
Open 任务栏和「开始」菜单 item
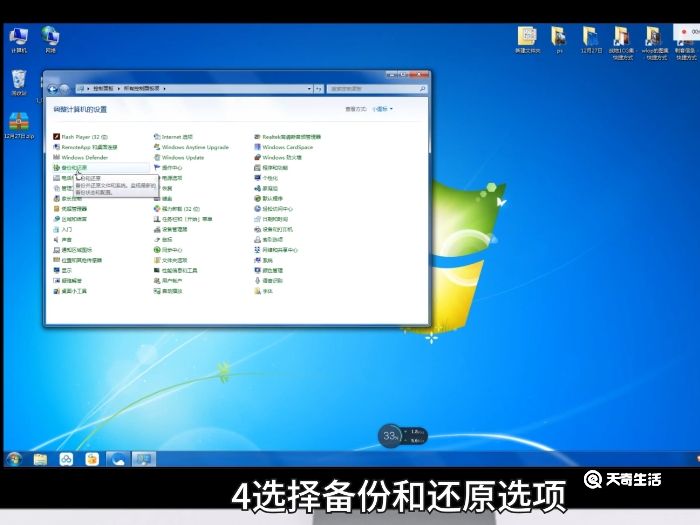[x=183, y=219]
